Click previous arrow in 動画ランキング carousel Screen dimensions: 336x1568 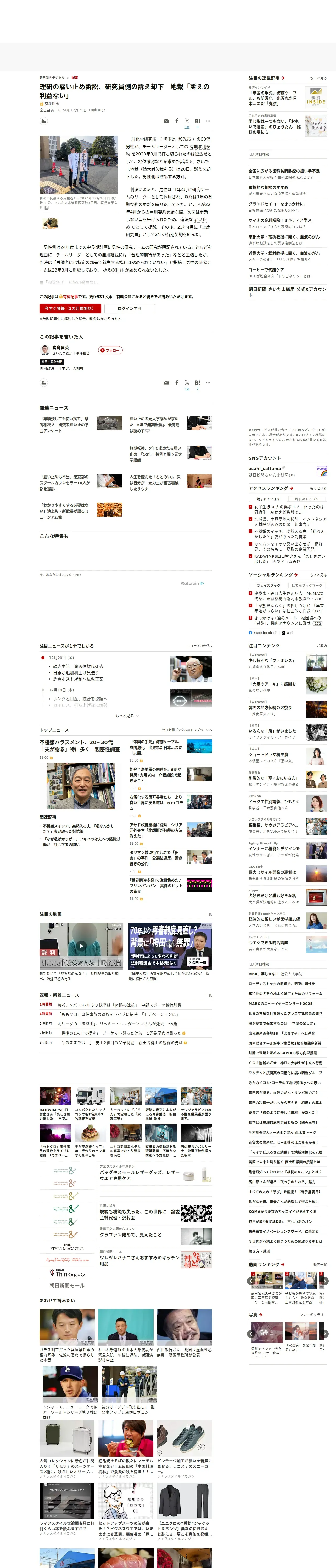point(252,1281)
